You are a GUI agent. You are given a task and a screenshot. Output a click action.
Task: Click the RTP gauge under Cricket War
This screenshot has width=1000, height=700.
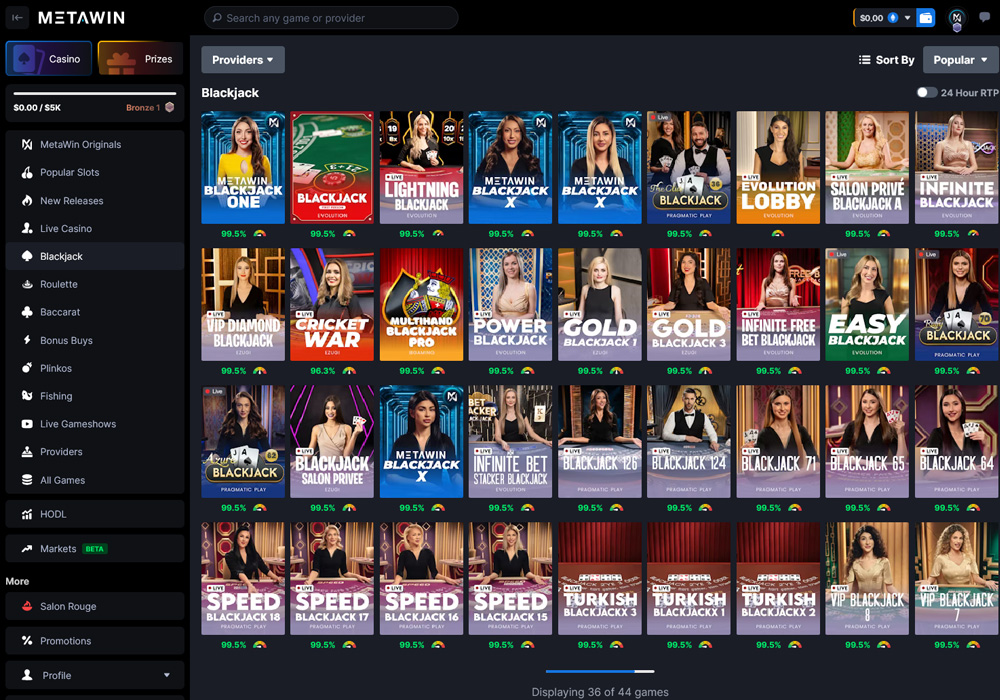click(x=349, y=371)
